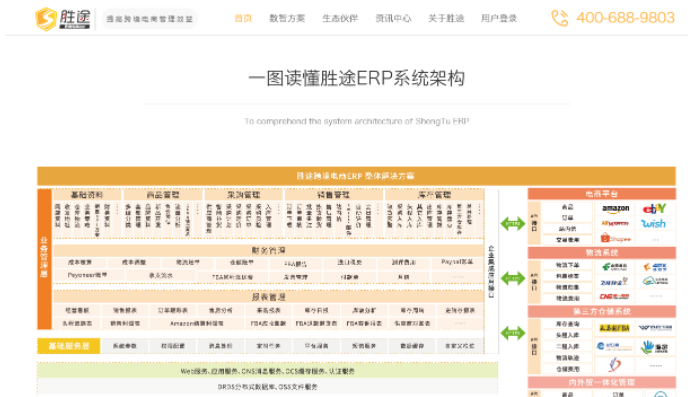The height and width of the screenshot is (397, 688).
Task: Click the phone number 400-688-9803
Action: point(625,18)
